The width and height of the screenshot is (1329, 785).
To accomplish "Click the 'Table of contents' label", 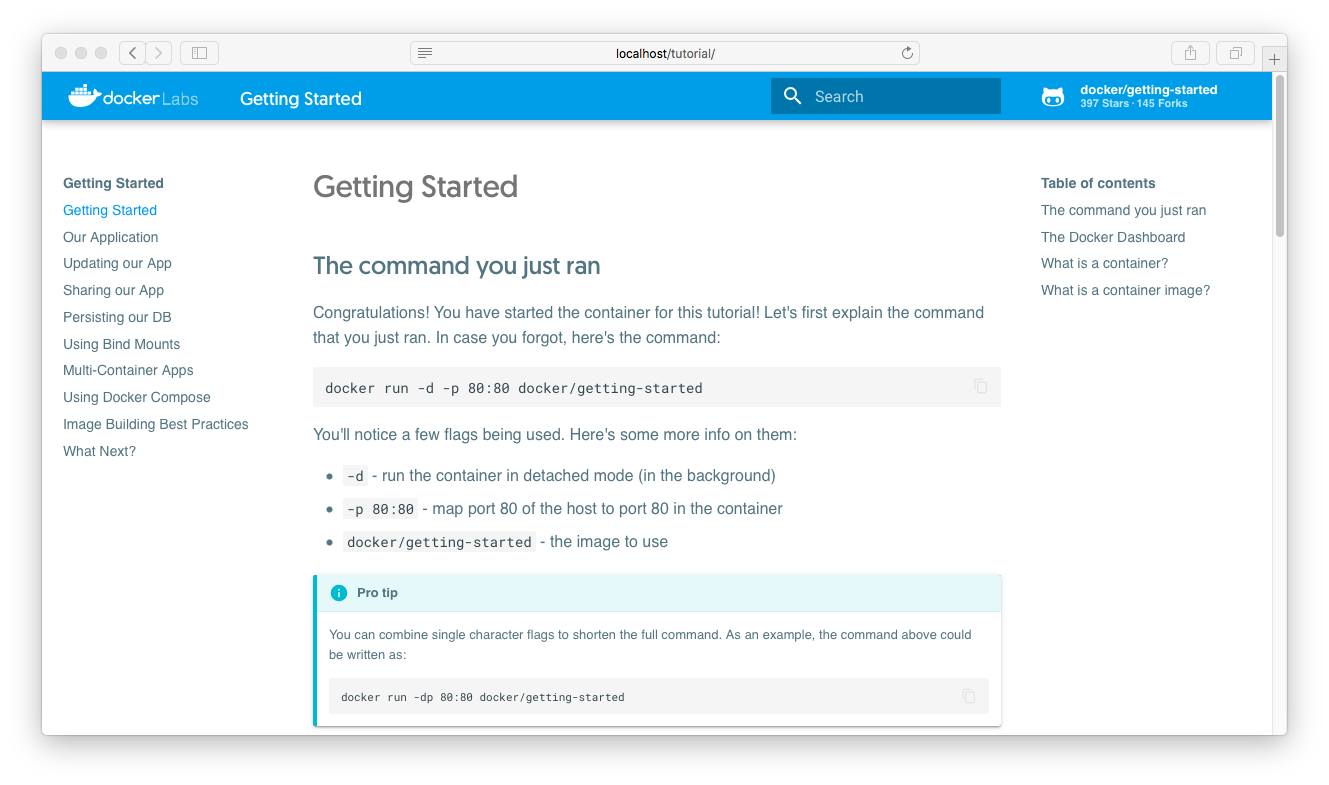I will coord(1098,183).
